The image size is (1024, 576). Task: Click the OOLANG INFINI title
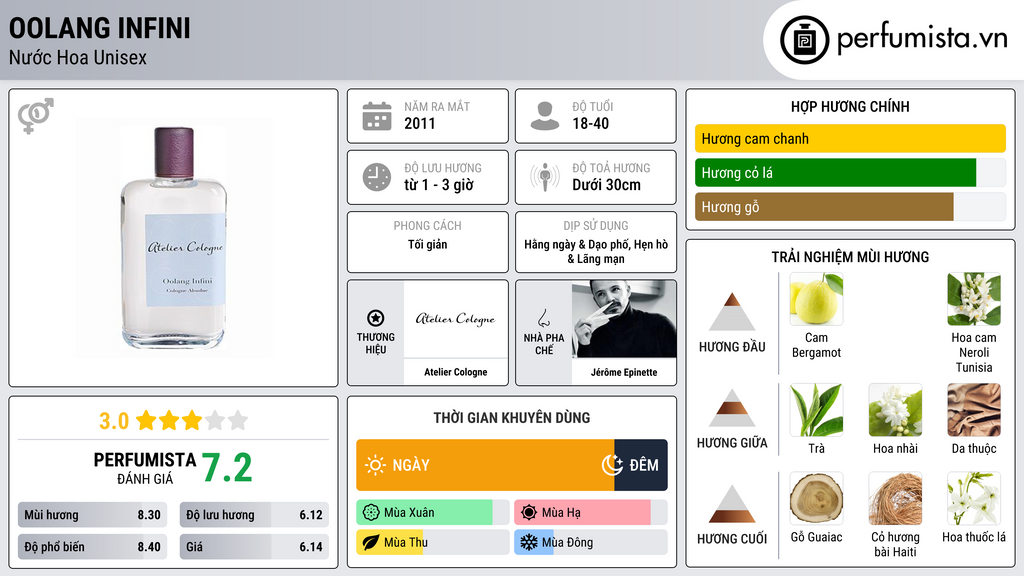pos(99,28)
